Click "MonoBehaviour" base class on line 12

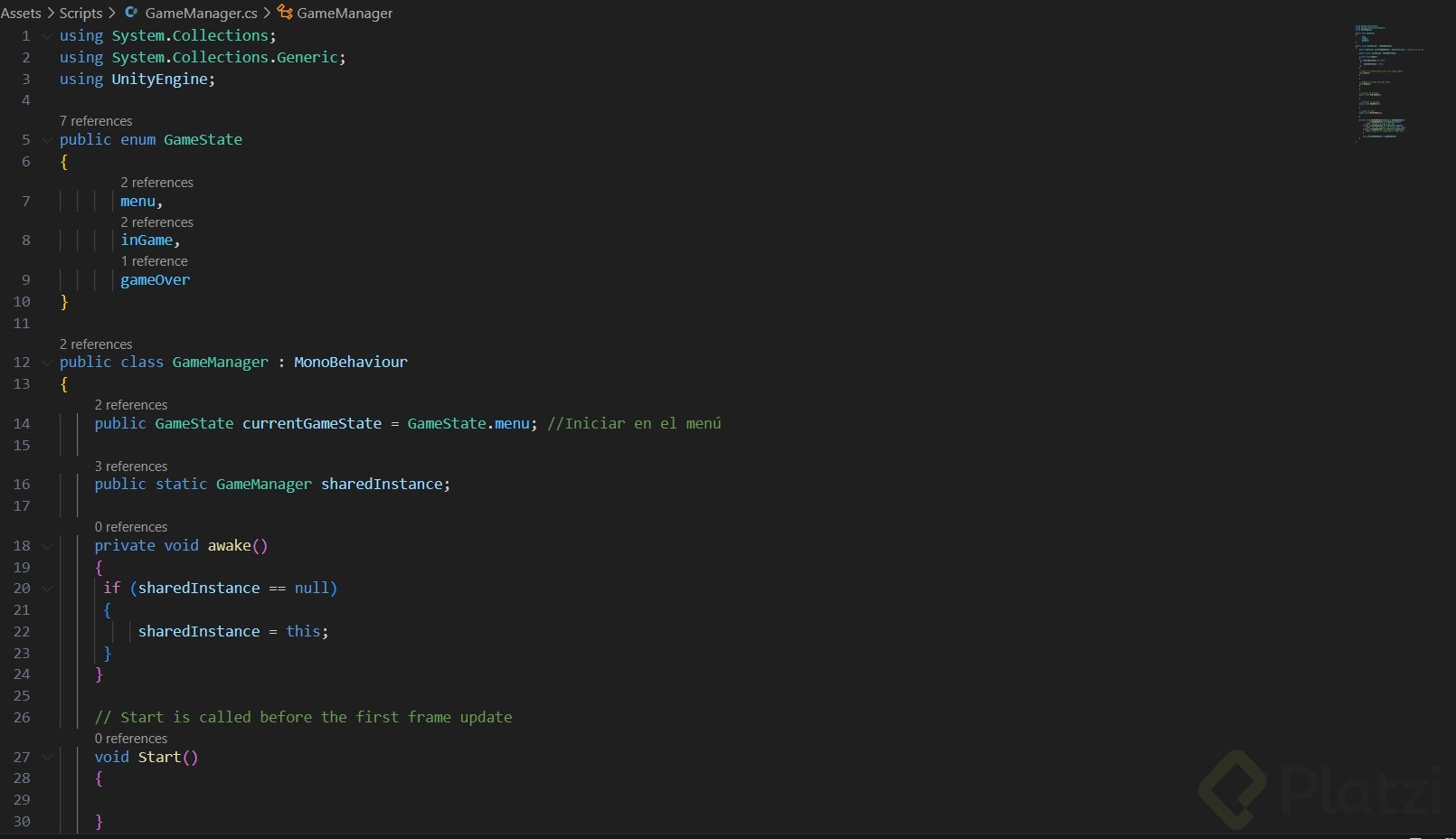(x=351, y=363)
